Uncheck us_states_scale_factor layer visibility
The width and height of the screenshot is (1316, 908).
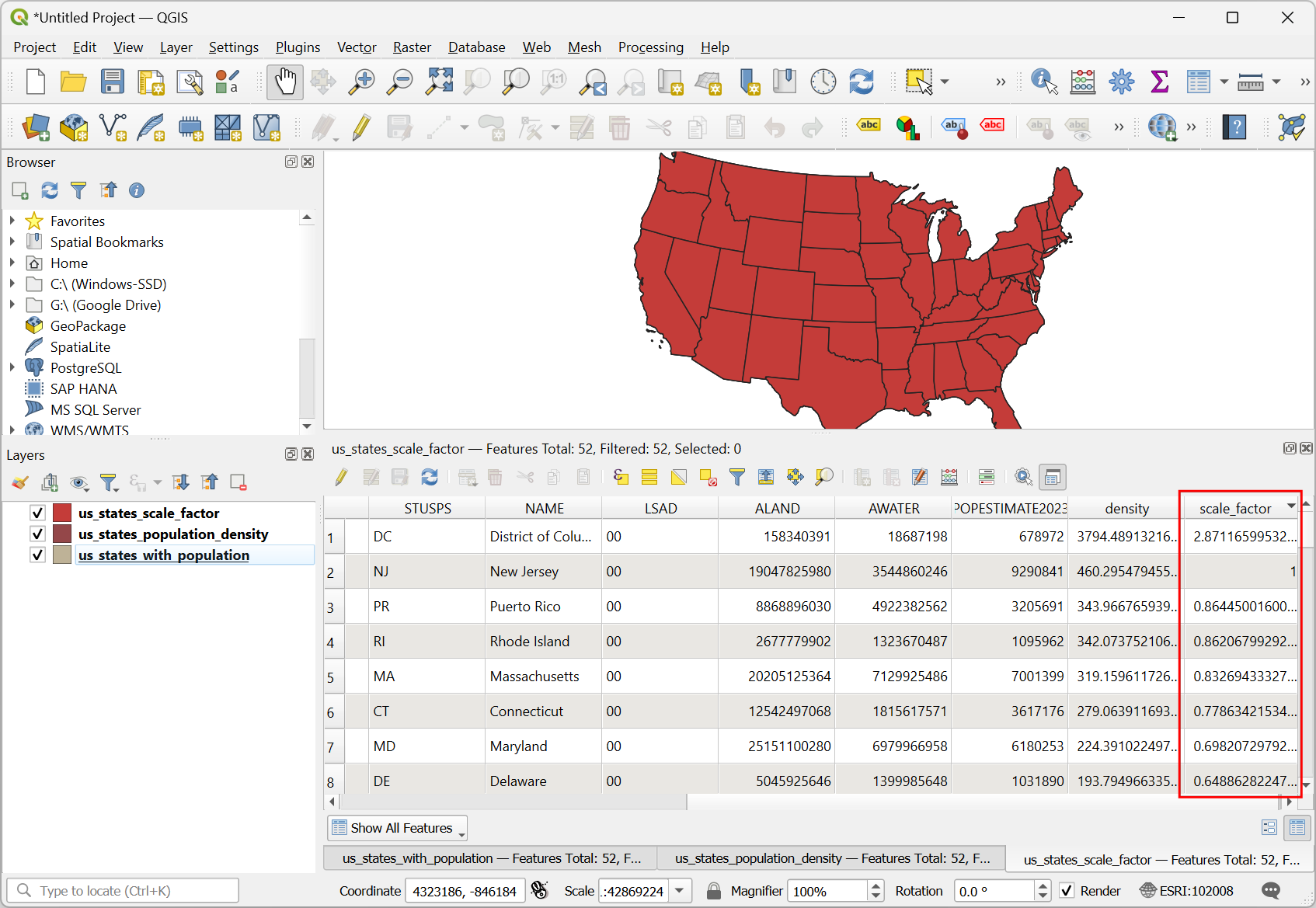click(x=37, y=513)
